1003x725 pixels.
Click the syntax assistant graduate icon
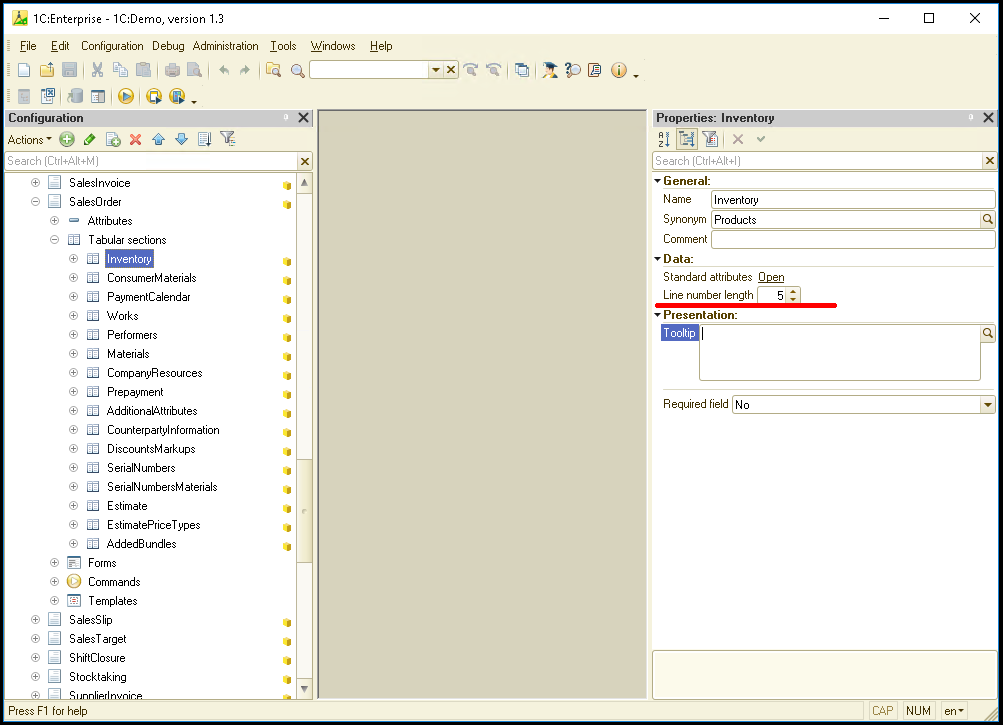click(549, 70)
